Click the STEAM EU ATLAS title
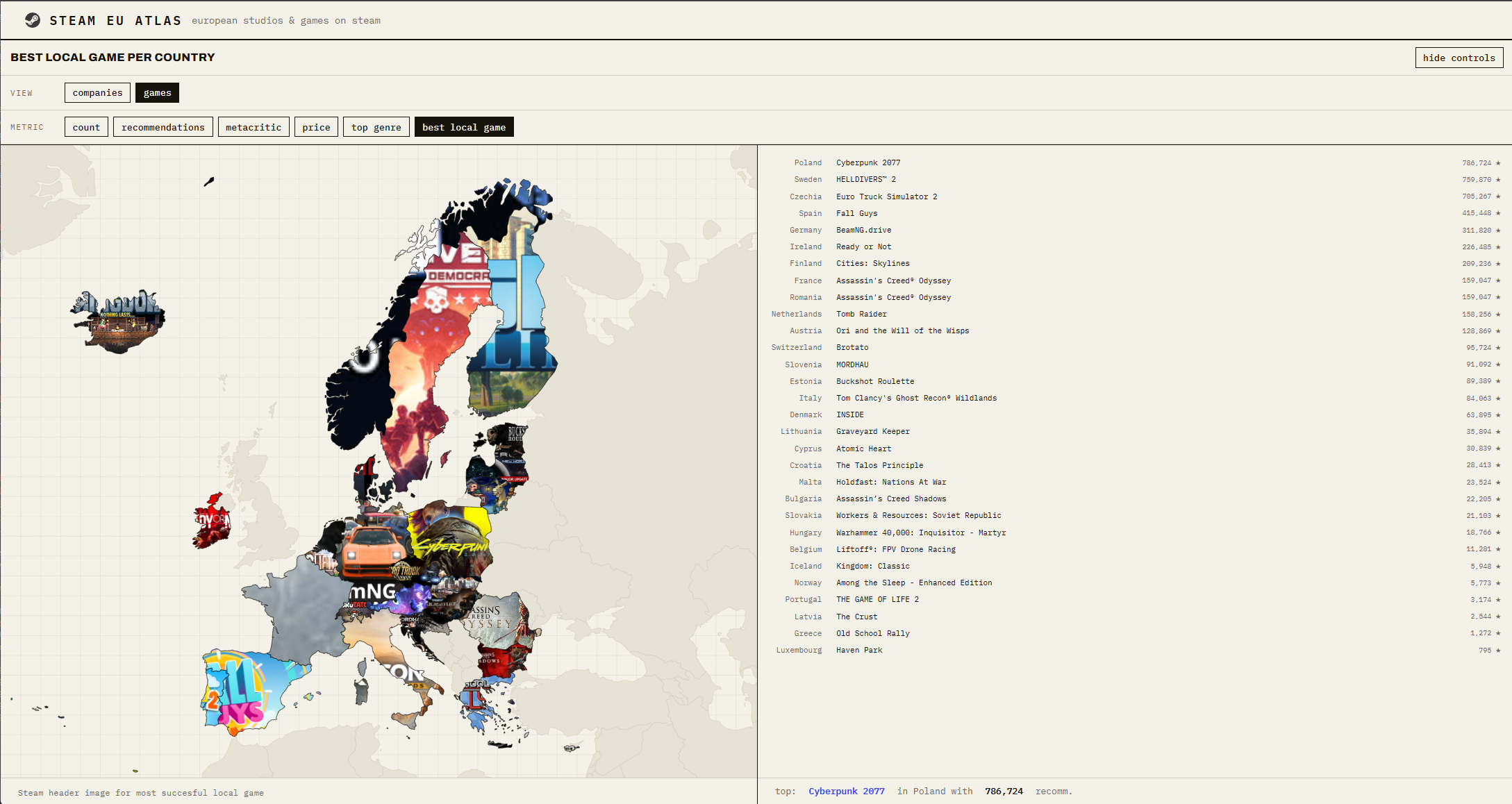 pos(115,21)
